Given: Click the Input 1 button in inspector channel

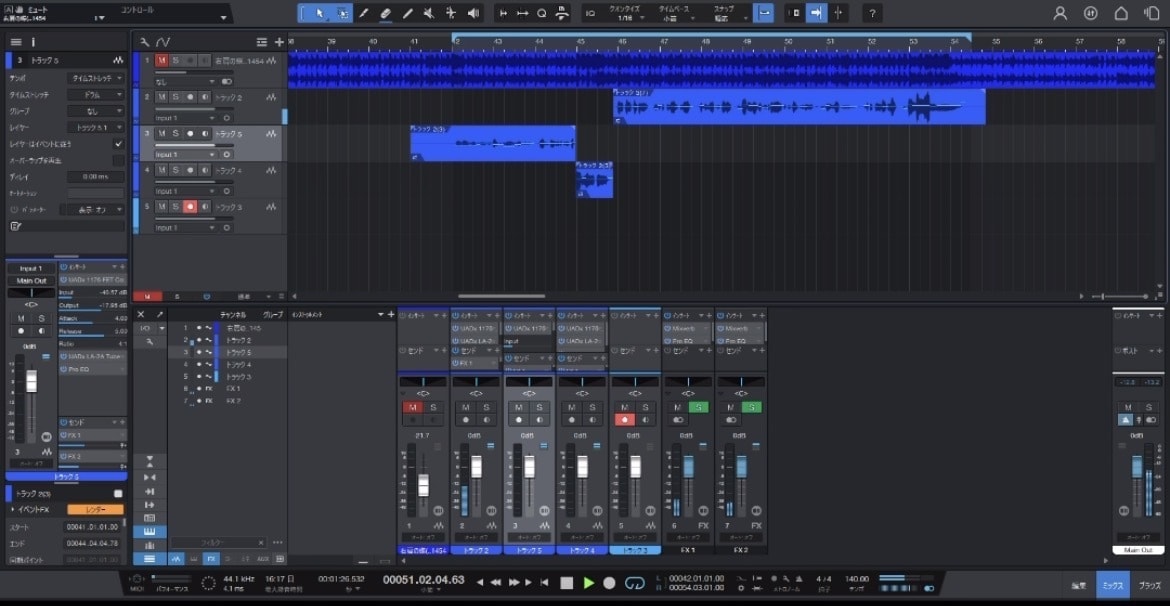Looking at the screenshot, I should pos(31,268).
